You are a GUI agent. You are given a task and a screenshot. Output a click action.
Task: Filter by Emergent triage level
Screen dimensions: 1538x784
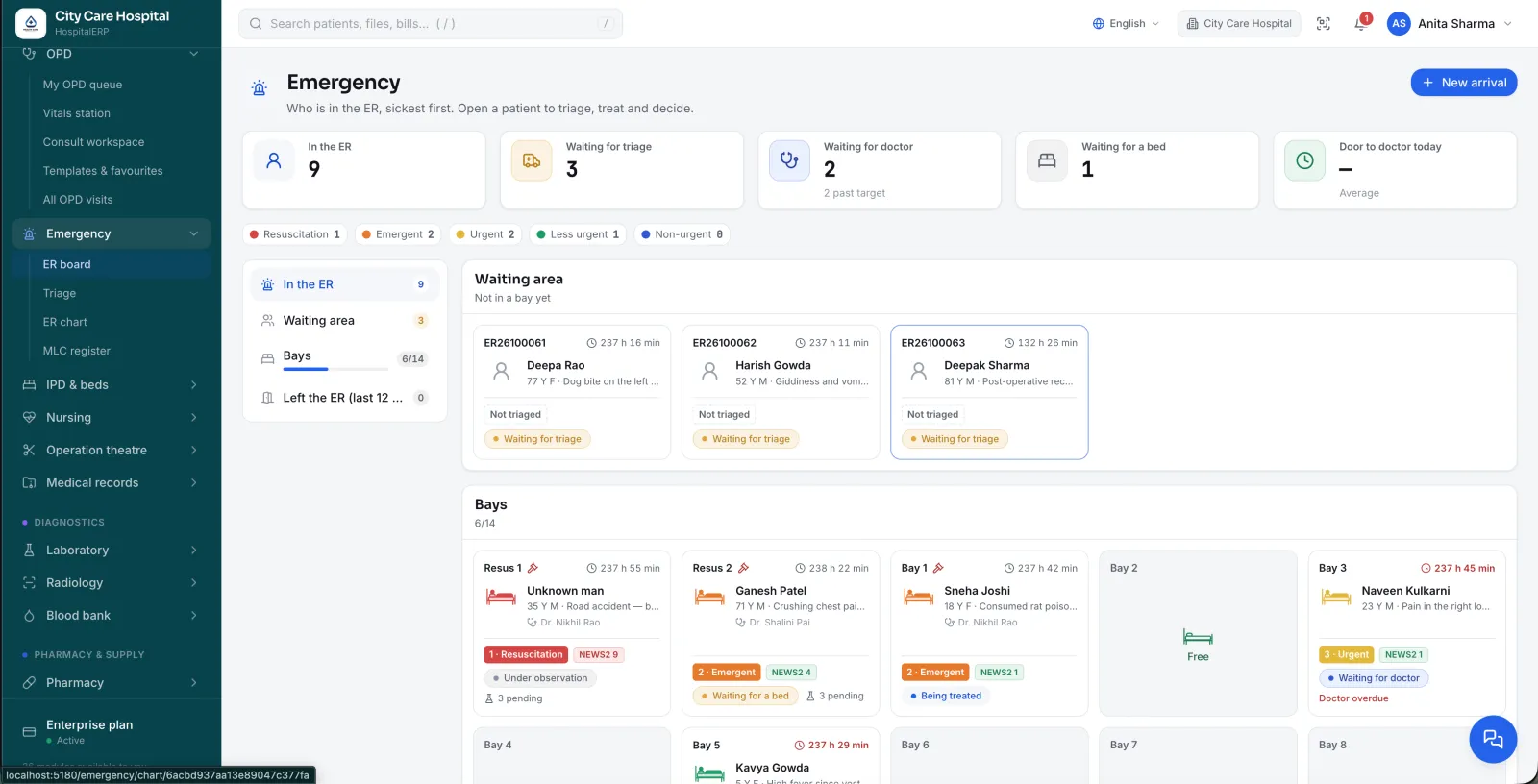click(x=399, y=234)
